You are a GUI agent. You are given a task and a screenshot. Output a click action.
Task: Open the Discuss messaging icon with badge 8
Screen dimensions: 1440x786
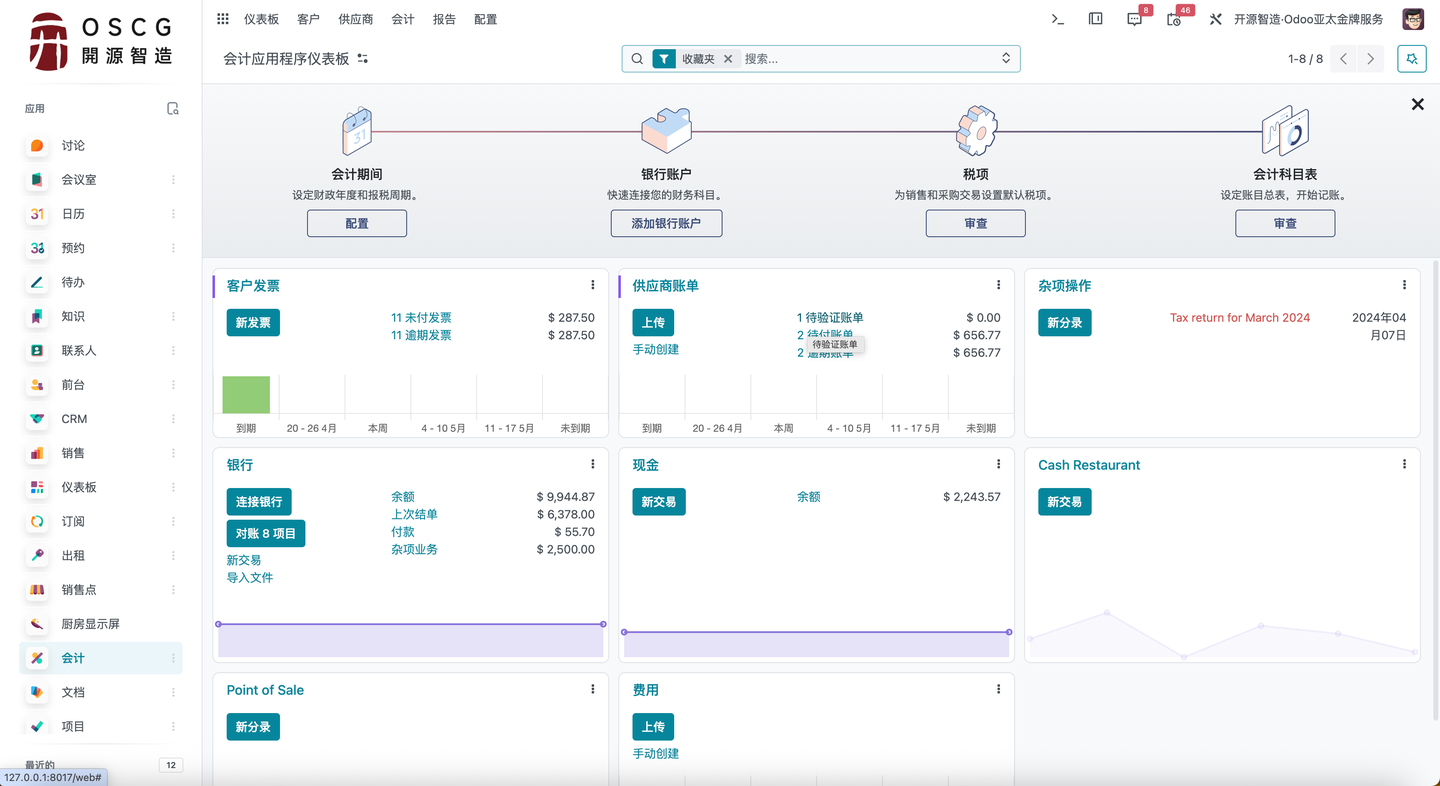pos(1133,18)
